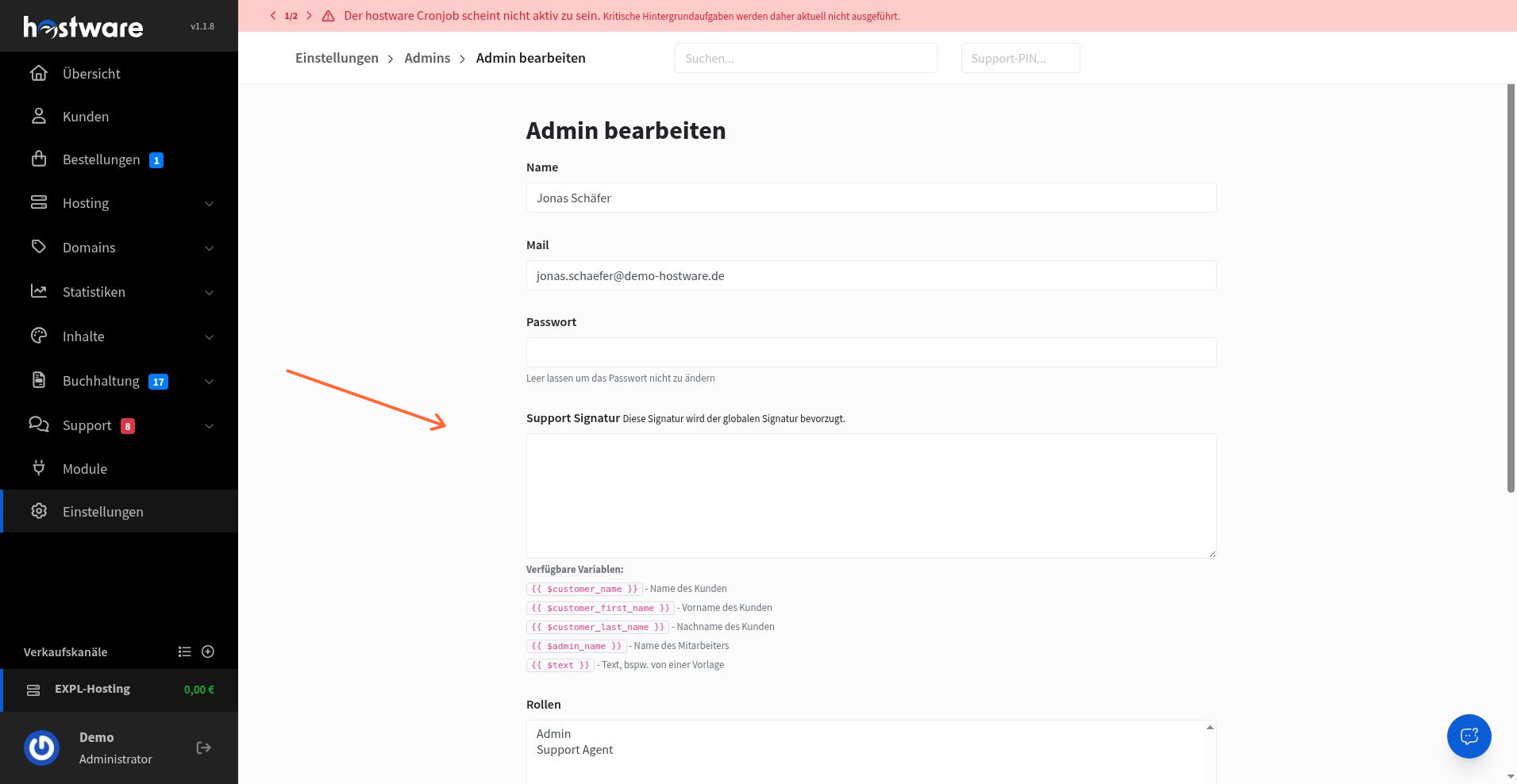Viewport: 1517px width, 784px height.
Task: Click the Admin bearbeiten breadcrumb
Action: tap(531, 58)
